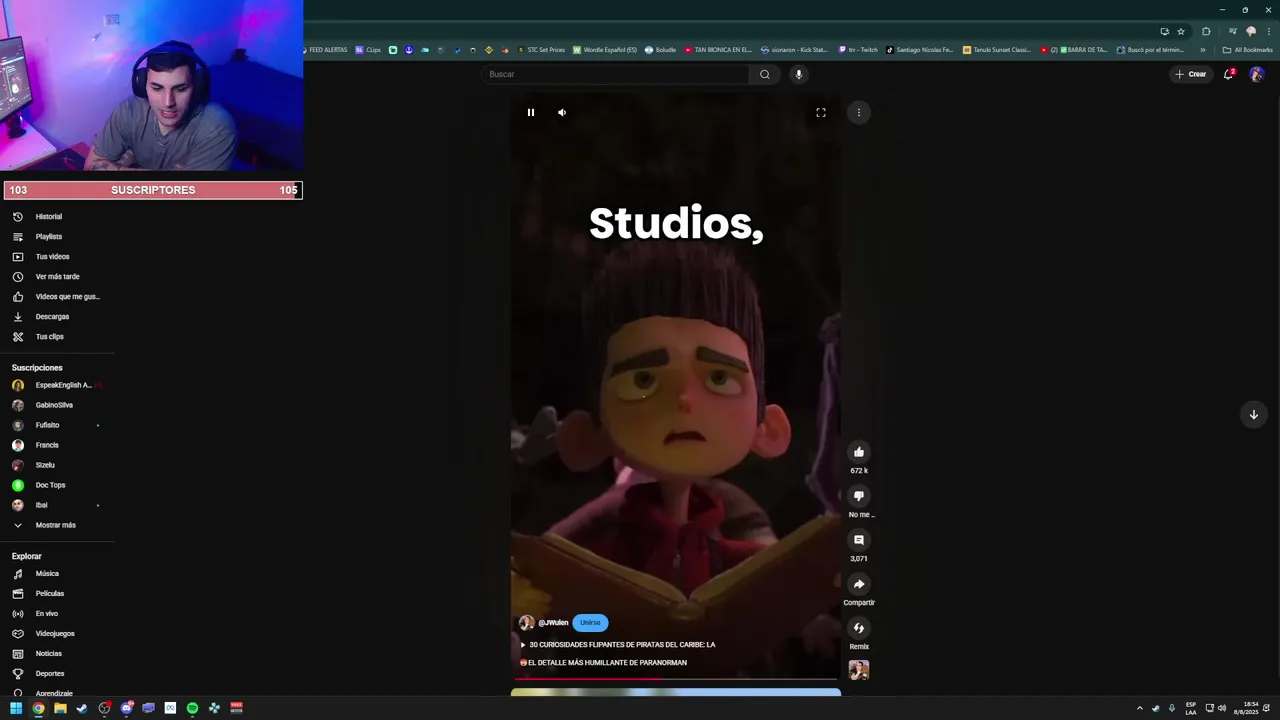Image resolution: width=1280 pixels, height=720 pixels.
Task: Open linked video 30 Curiosidades Flipantes
Action: pos(618,645)
